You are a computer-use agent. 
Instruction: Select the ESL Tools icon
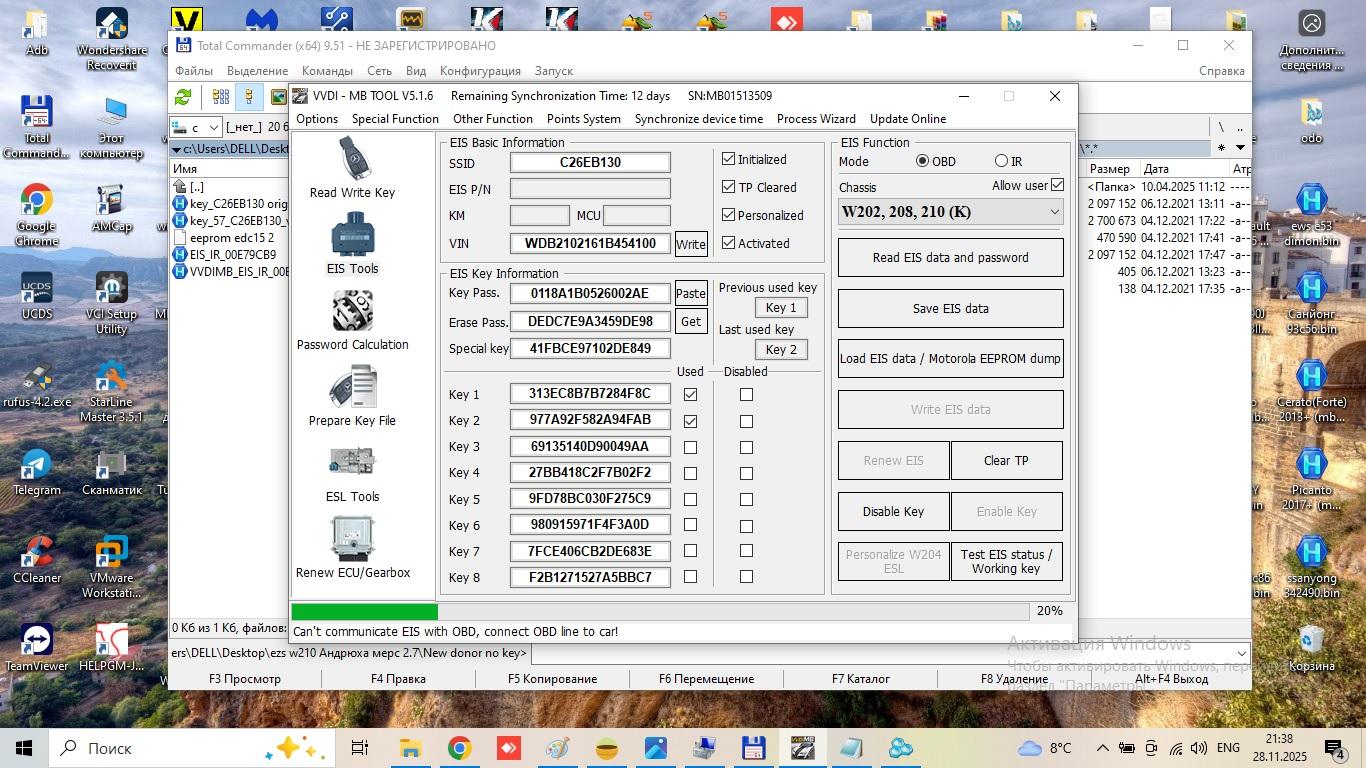coord(352,471)
